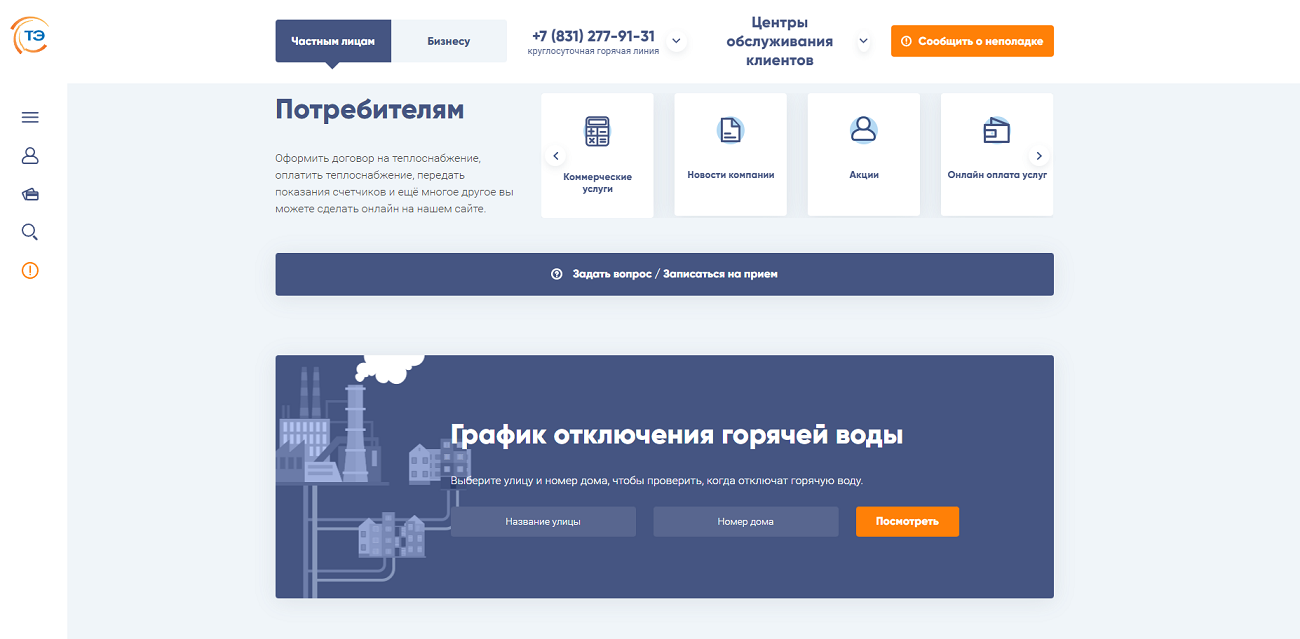This screenshot has height=639, width=1300.
Task: Expand the hotline phone number dropdown
Action: click(676, 41)
